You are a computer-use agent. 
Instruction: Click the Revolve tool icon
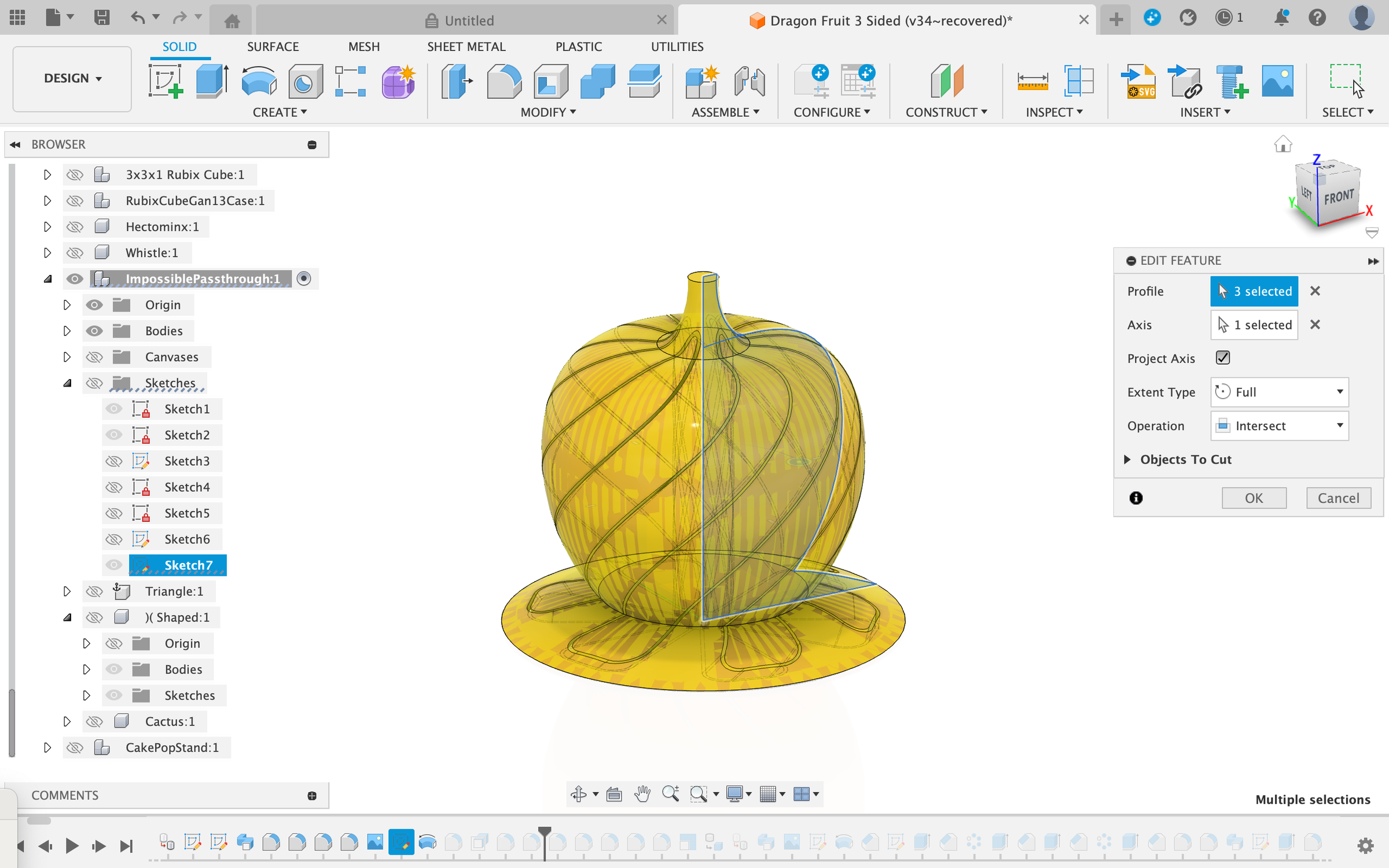click(258, 81)
